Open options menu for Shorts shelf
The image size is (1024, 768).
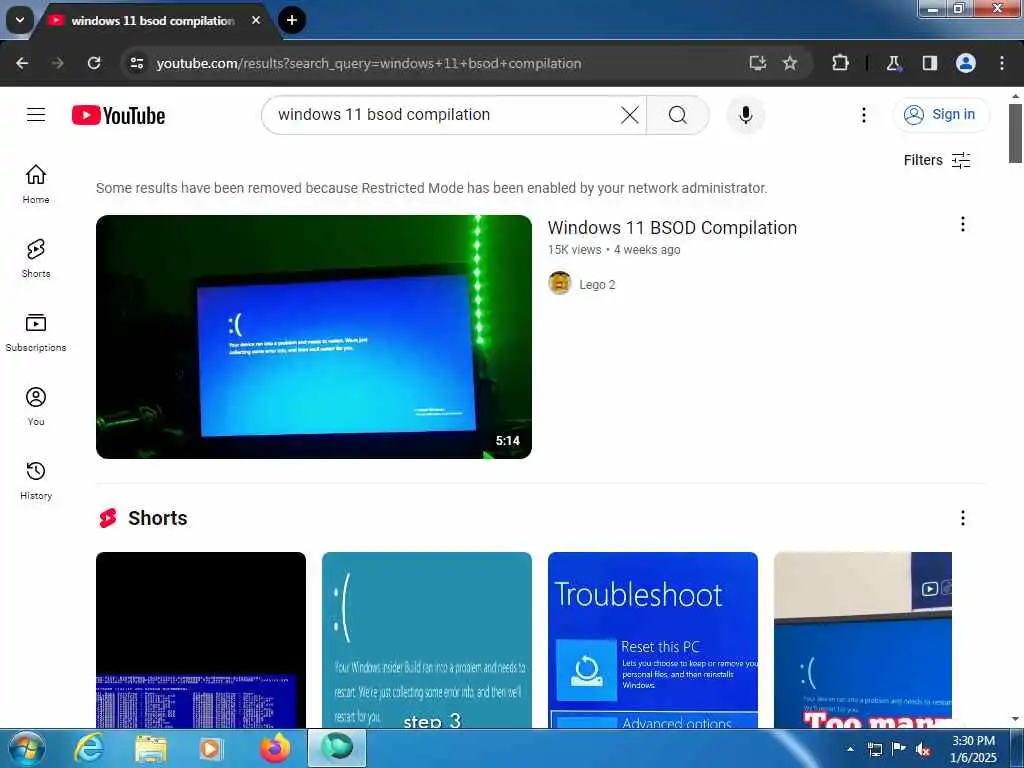(963, 518)
